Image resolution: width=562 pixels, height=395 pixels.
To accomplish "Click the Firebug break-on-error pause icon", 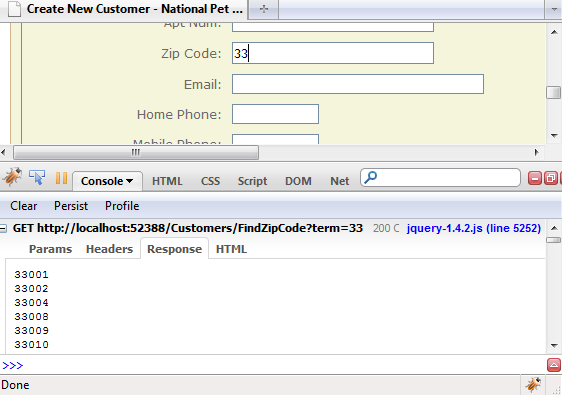I will pos(61,178).
